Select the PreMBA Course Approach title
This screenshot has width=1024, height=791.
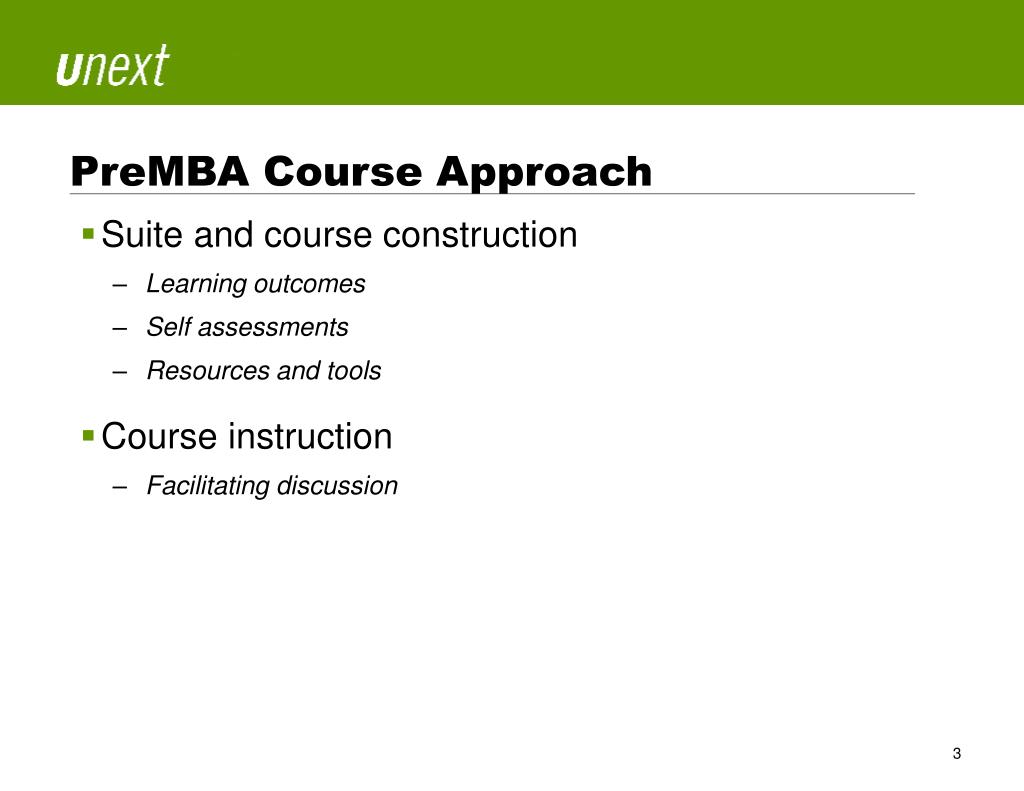tap(361, 171)
